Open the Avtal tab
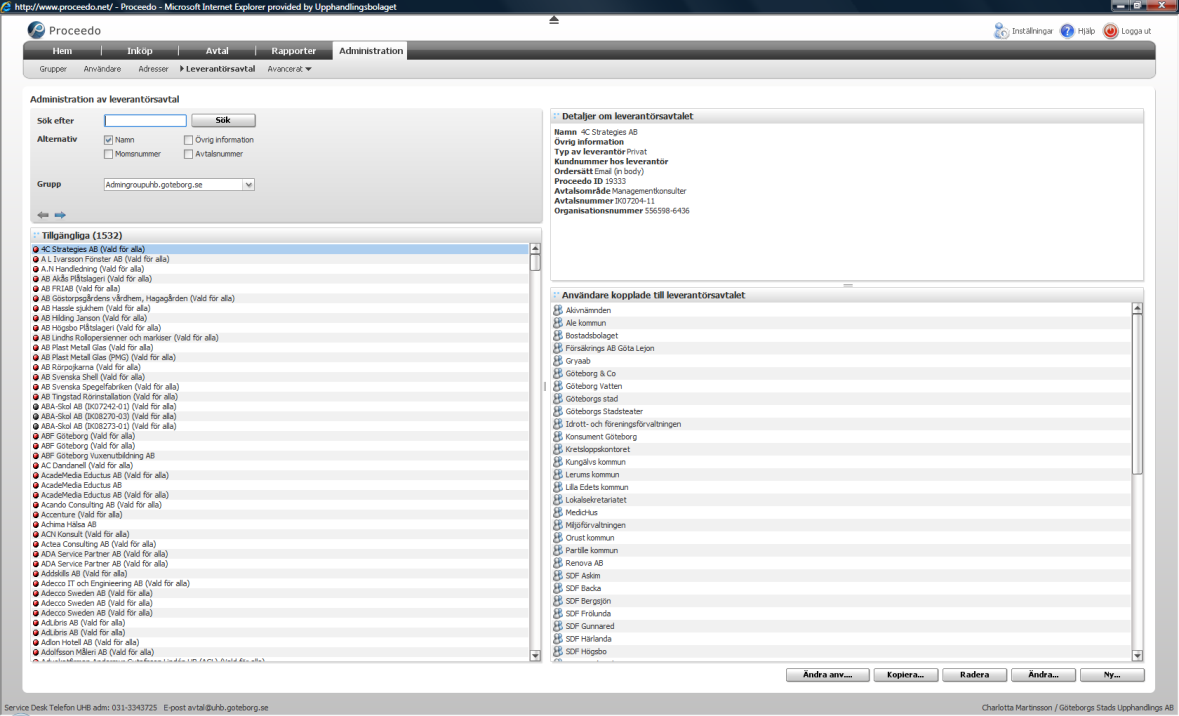 [217, 51]
